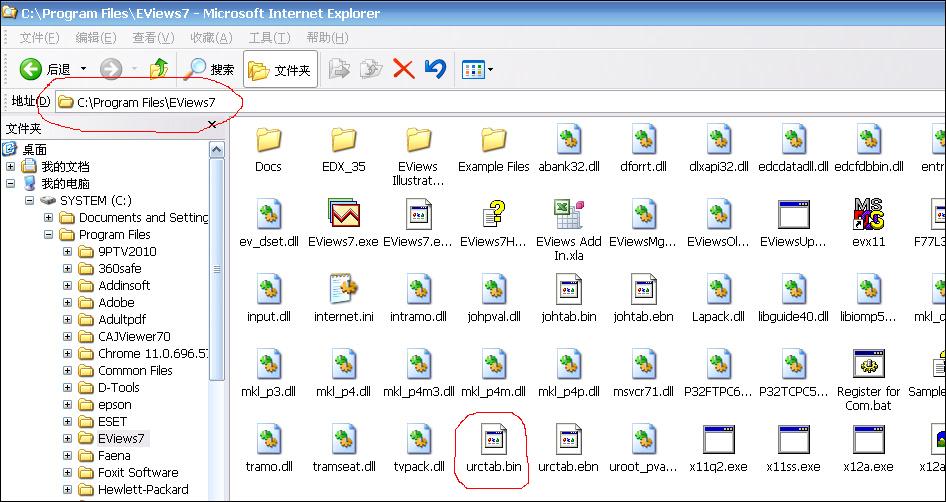Expand Documents and Settings tree node

[x=48, y=217]
